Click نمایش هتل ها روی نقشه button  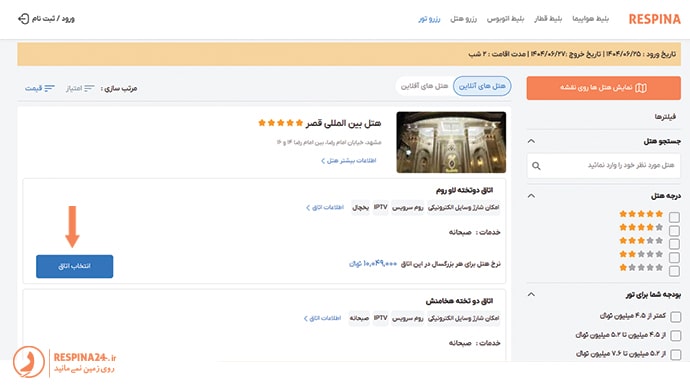tap(603, 88)
